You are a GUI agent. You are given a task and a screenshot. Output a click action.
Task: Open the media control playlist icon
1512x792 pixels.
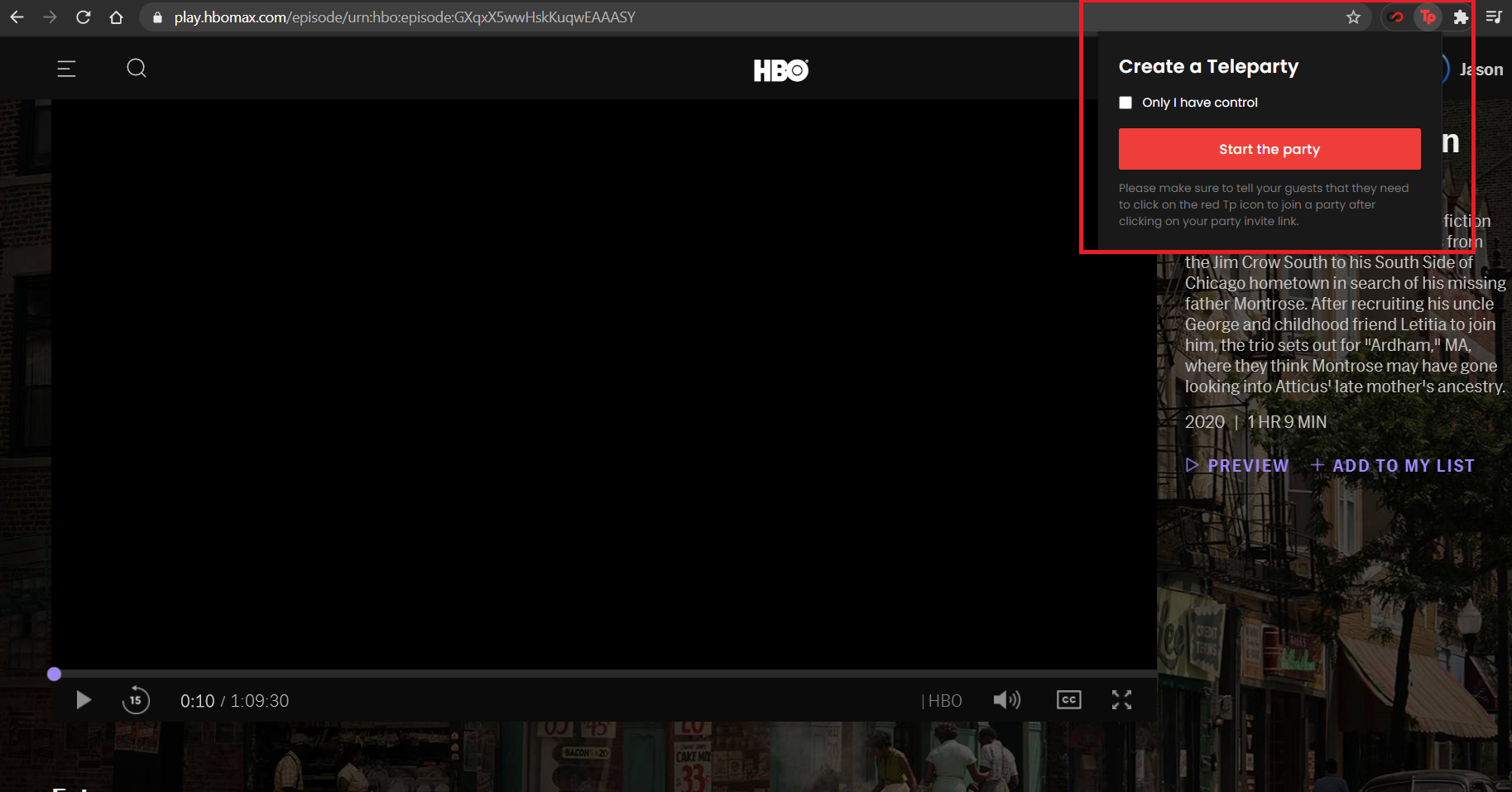[1493, 17]
